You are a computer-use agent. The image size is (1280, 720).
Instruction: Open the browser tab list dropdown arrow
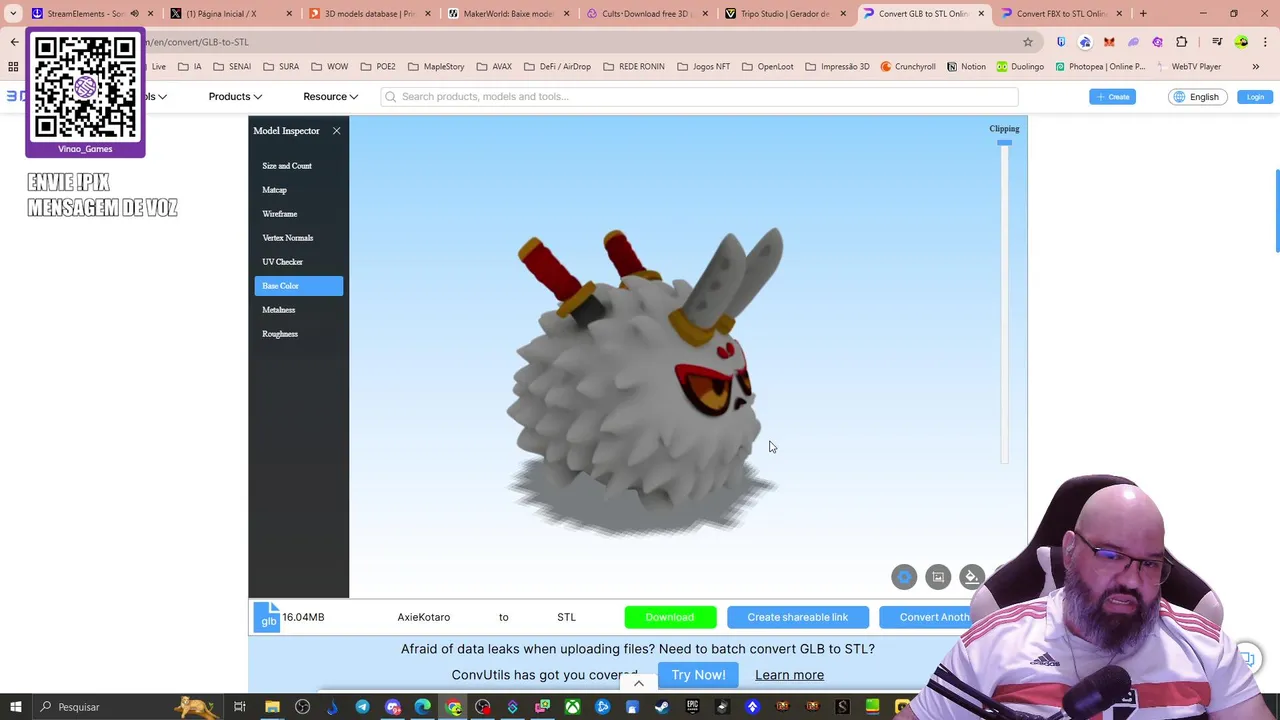(13, 13)
